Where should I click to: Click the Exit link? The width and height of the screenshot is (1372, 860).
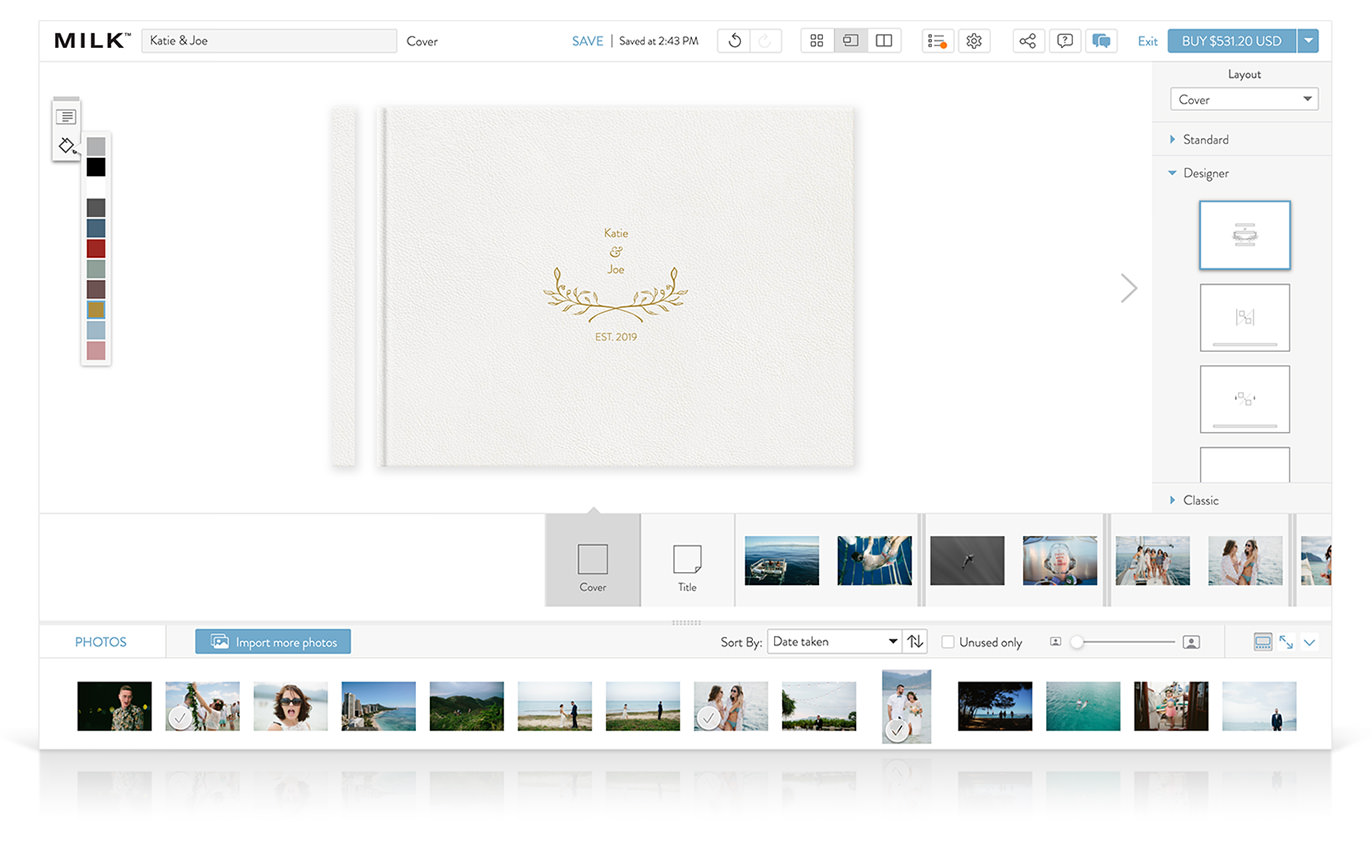point(1148,41)
